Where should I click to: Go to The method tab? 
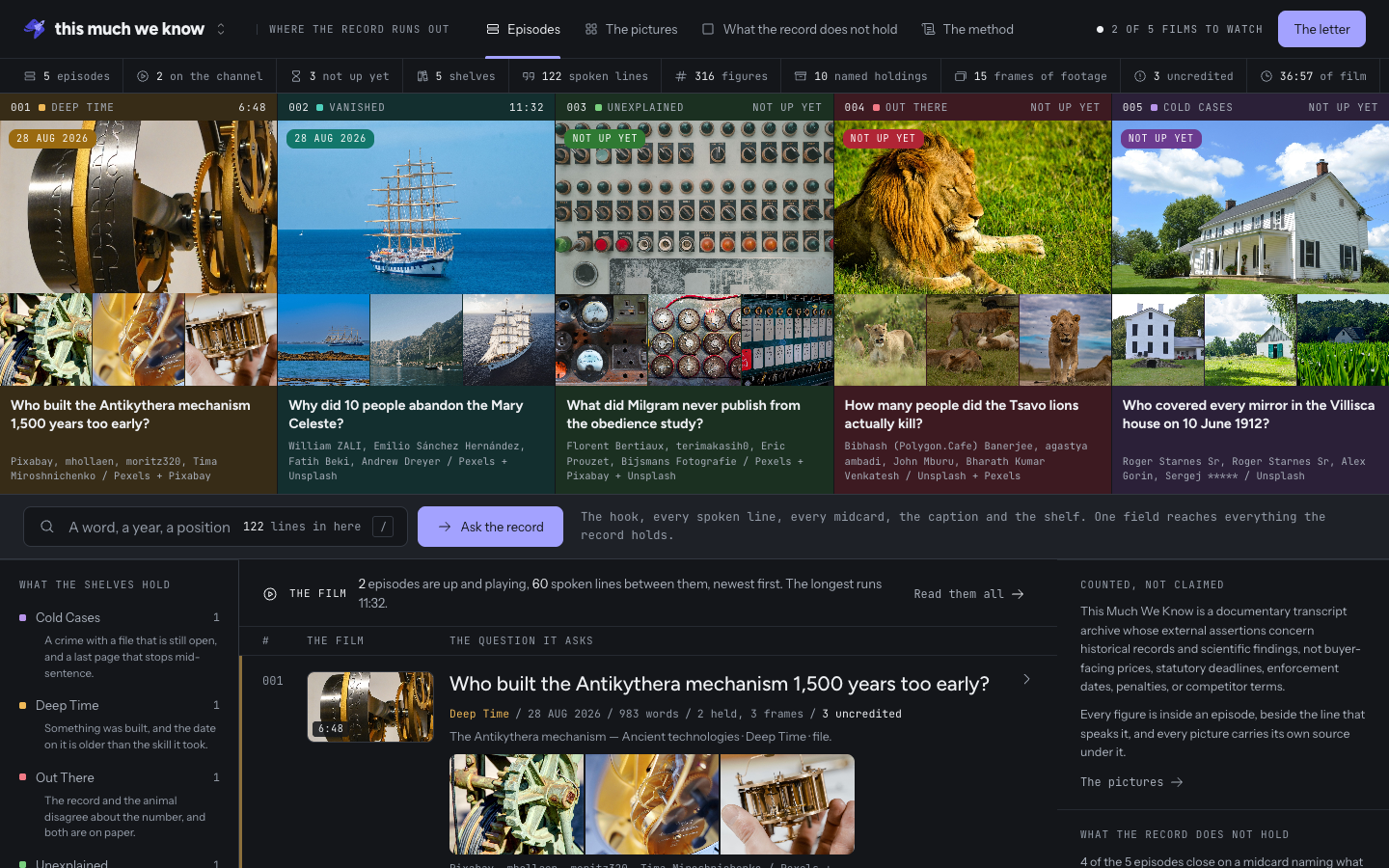click(x=967, y=29)
